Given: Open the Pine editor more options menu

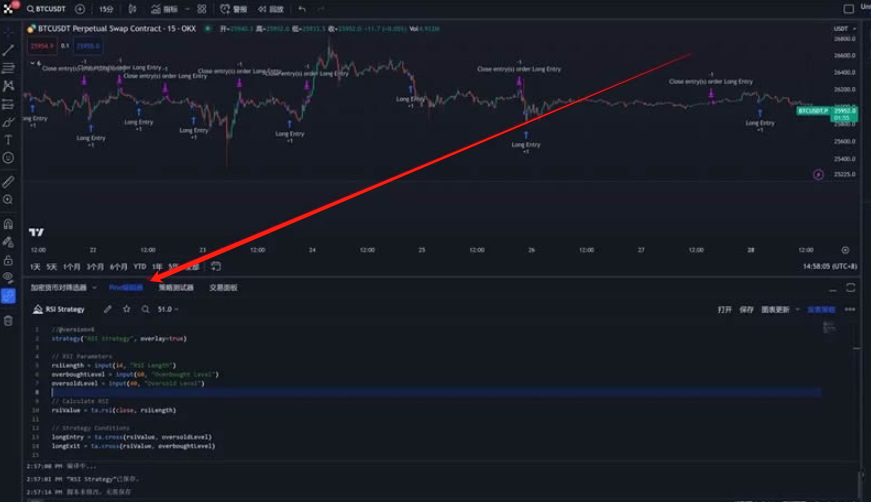Looking at the screenshot, I should (850, 309).
